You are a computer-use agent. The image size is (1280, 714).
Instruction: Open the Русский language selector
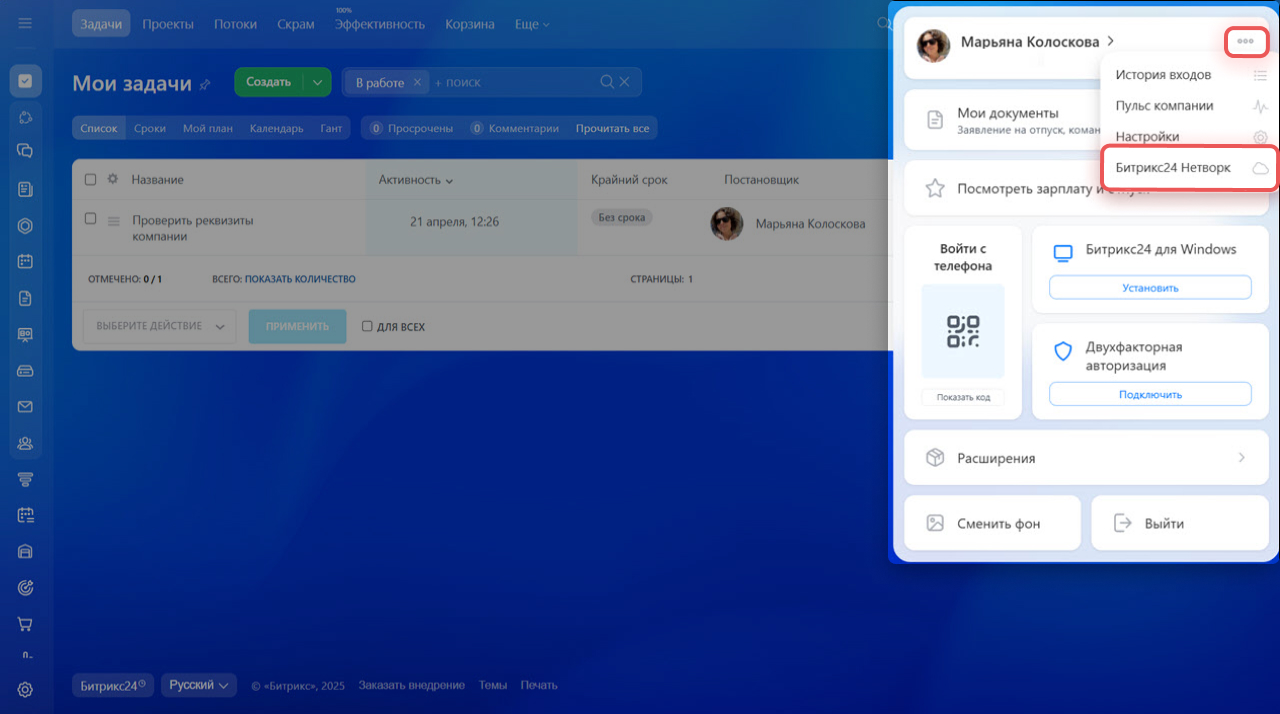(x=198, y=685)
